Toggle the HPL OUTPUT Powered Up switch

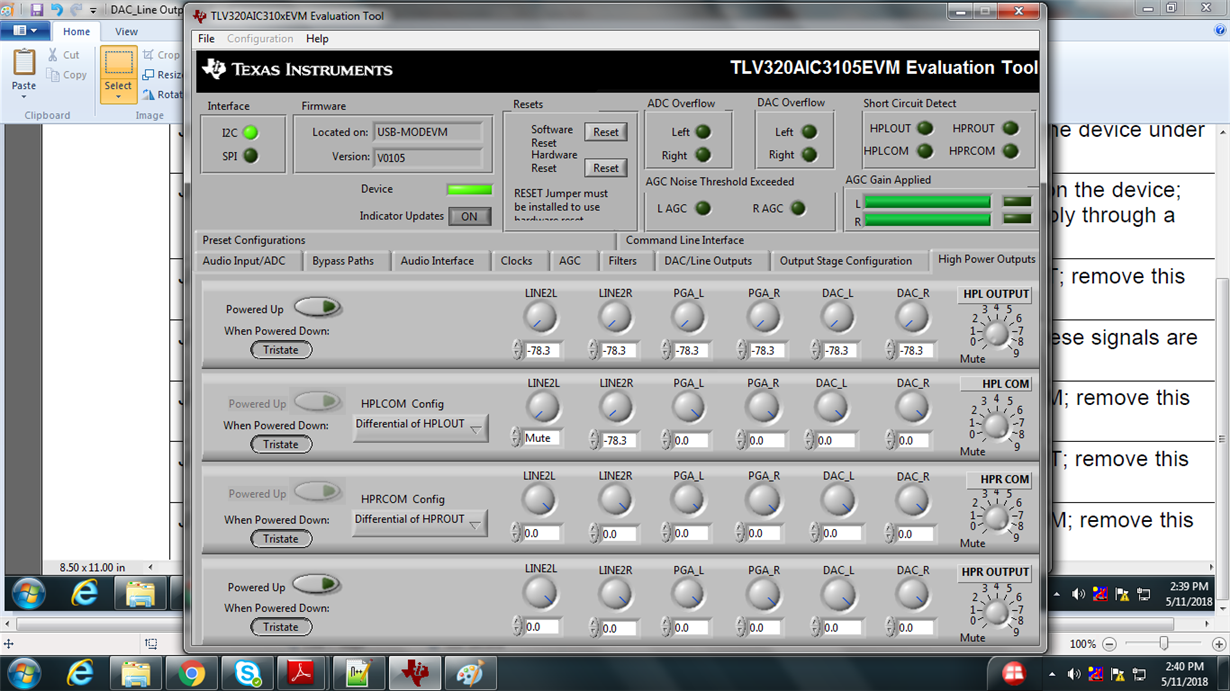tap(317, 307)
